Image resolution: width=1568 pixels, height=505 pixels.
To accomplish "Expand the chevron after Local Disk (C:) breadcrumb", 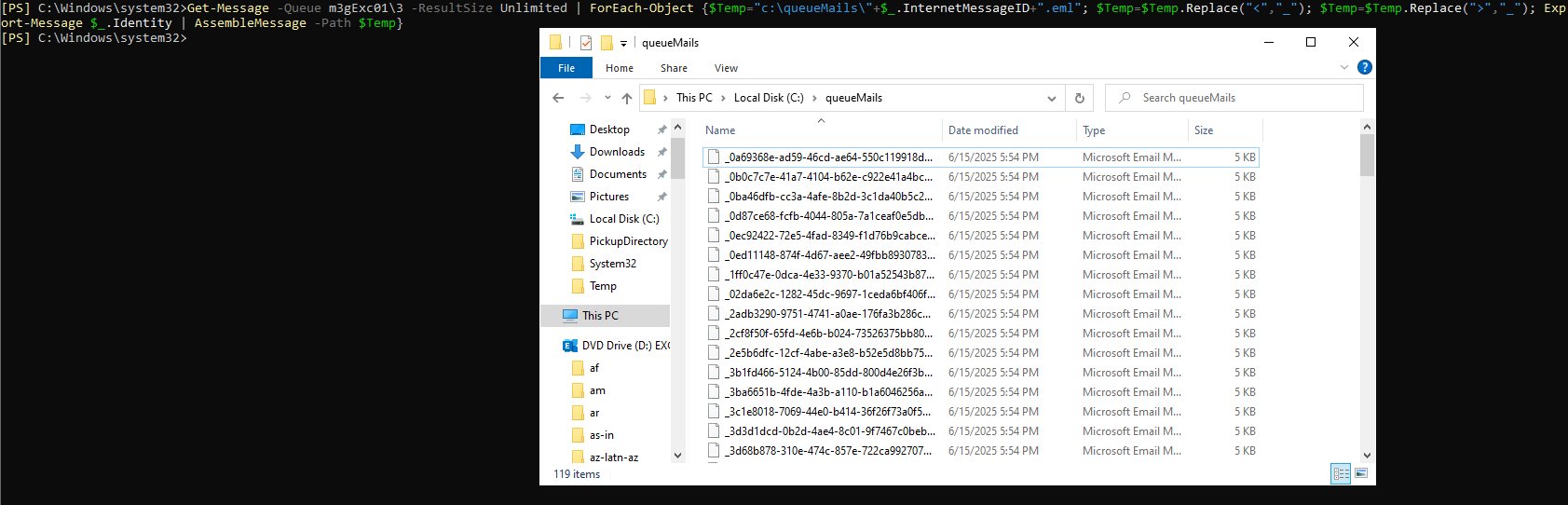I will point(814,98).
